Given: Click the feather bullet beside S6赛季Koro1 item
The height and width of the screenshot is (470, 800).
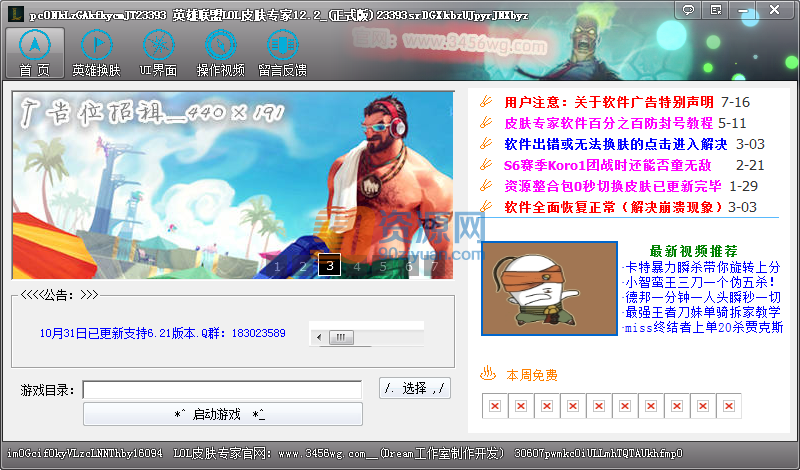Looking at the screenshot, I should tap(486, 165).
